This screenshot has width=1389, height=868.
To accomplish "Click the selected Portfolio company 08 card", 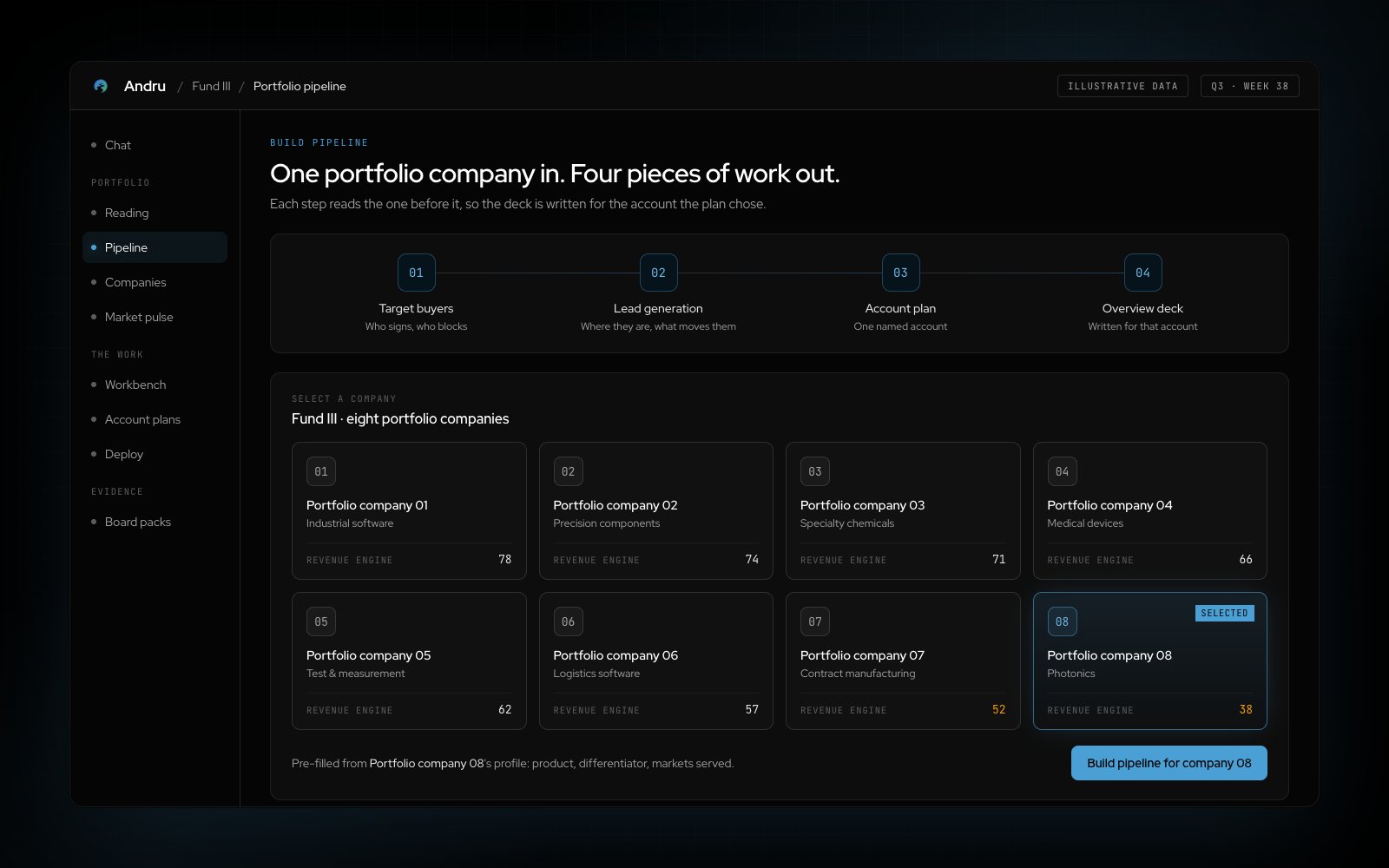I will (x=1150, y=661).
